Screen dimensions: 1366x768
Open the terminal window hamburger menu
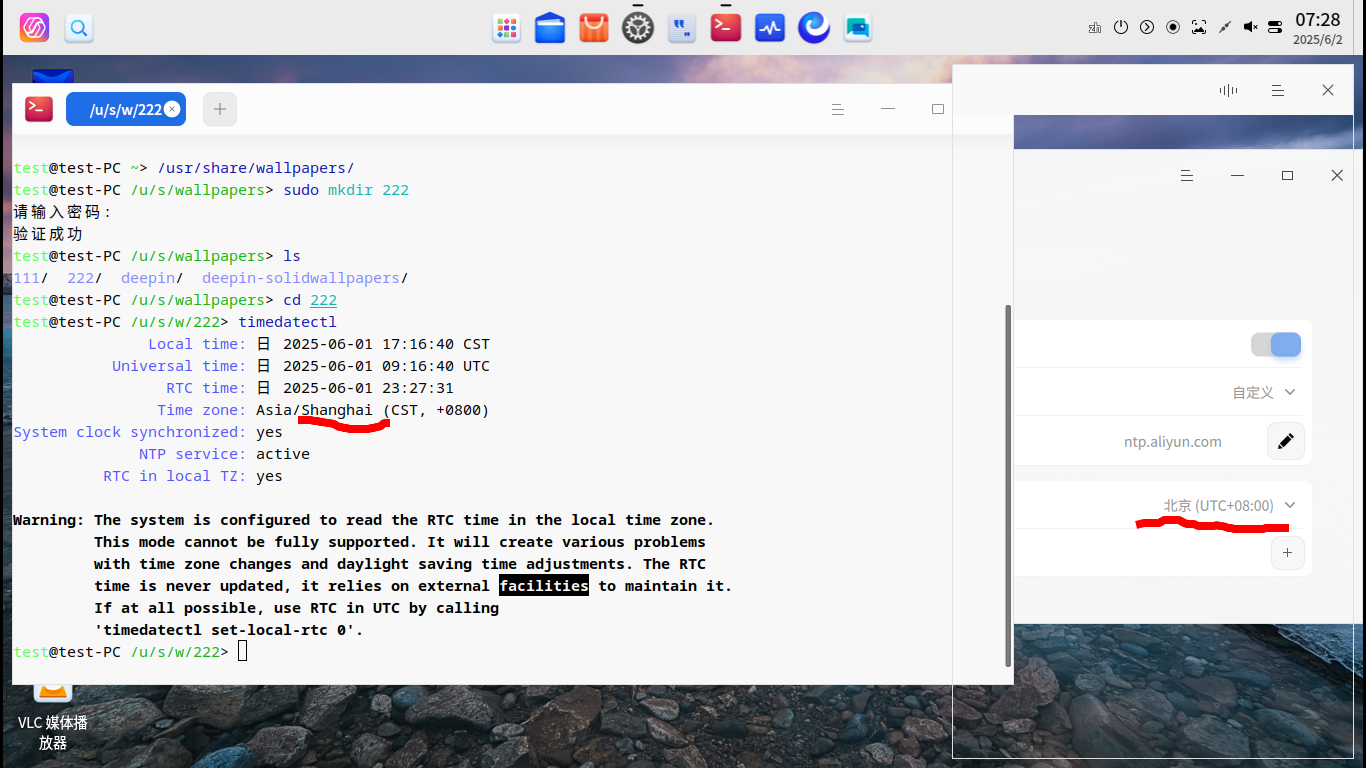click(x=838, y=109)
